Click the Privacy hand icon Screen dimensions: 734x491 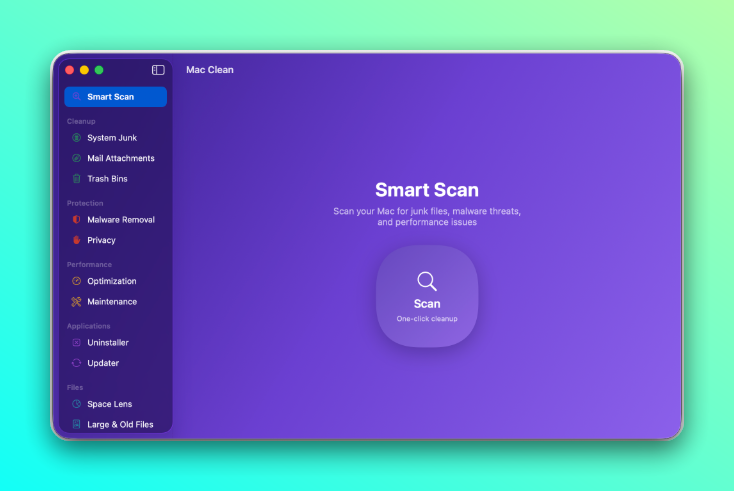point(76,240)
